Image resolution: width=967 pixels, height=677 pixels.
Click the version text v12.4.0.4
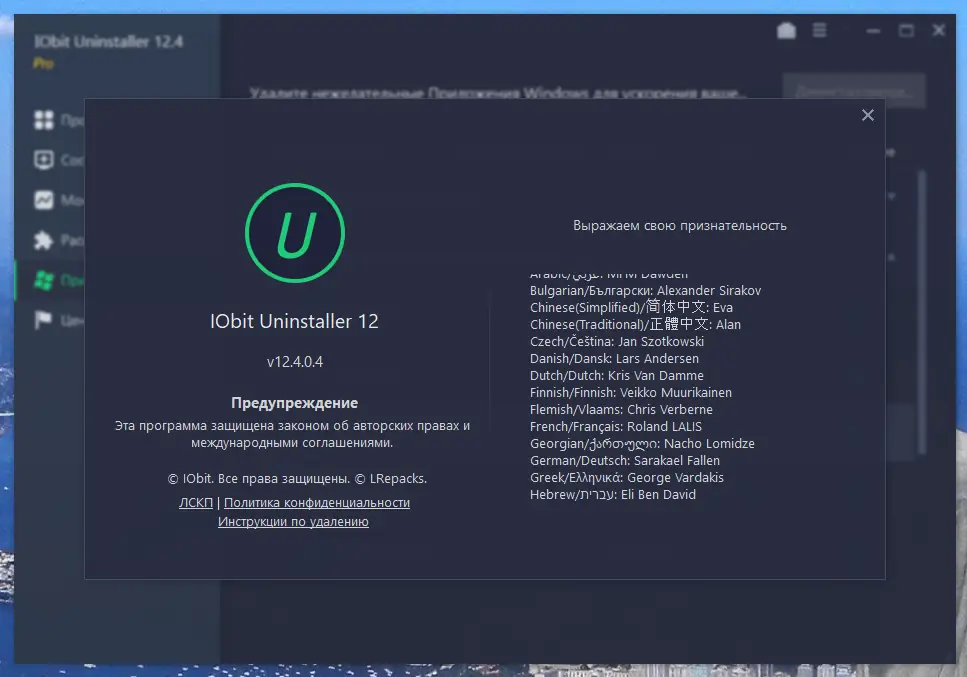[295, 362]
